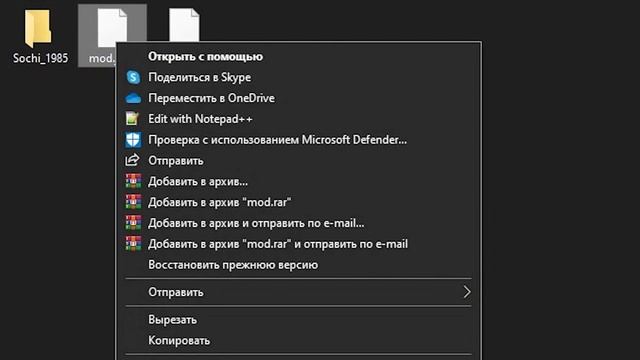Choose Копировать from the menu
This screenshot has height=360, width=640.
coord(179,340)
